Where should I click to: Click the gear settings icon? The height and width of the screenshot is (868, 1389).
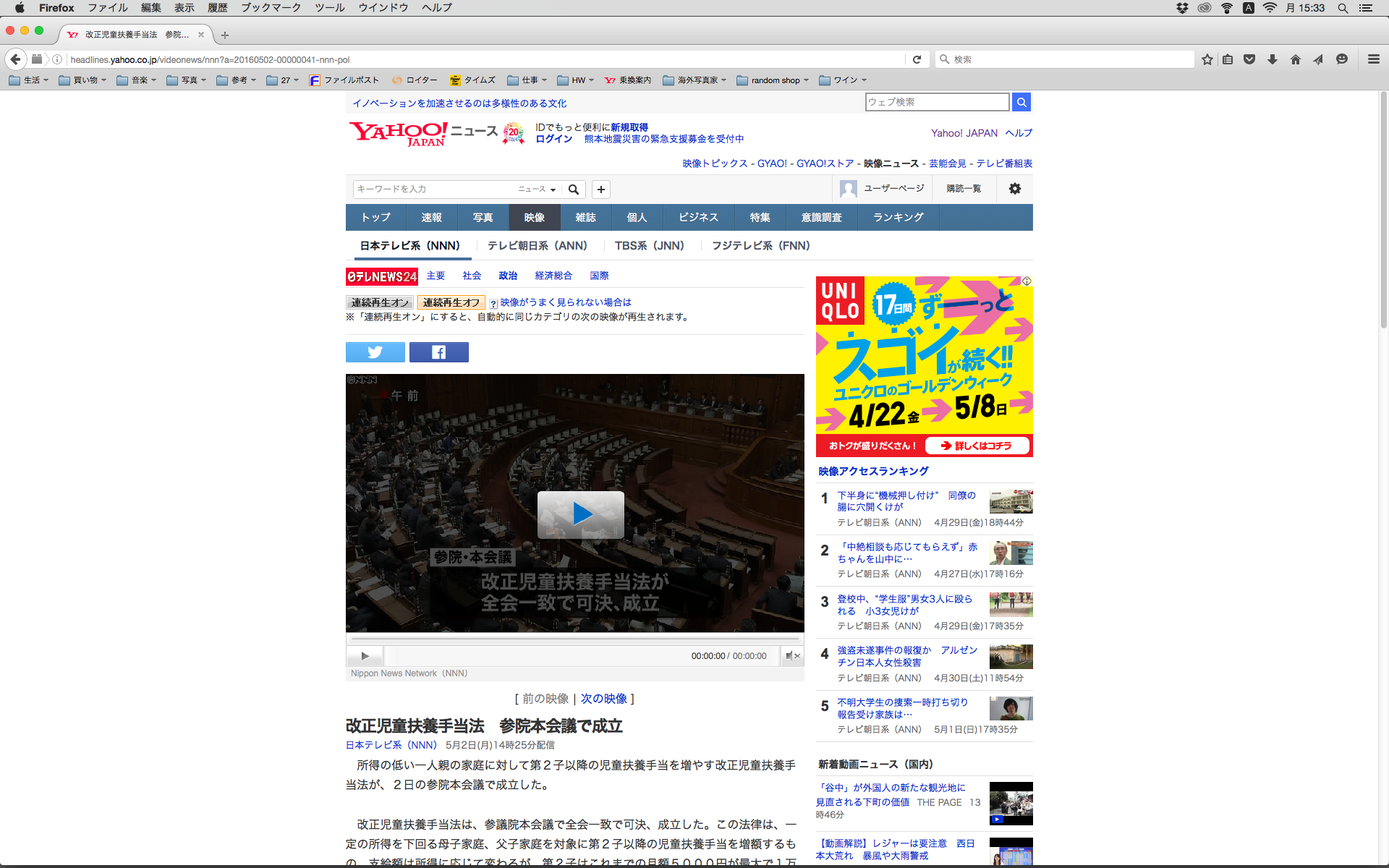pyautogui.click(x=1014, y=189)
